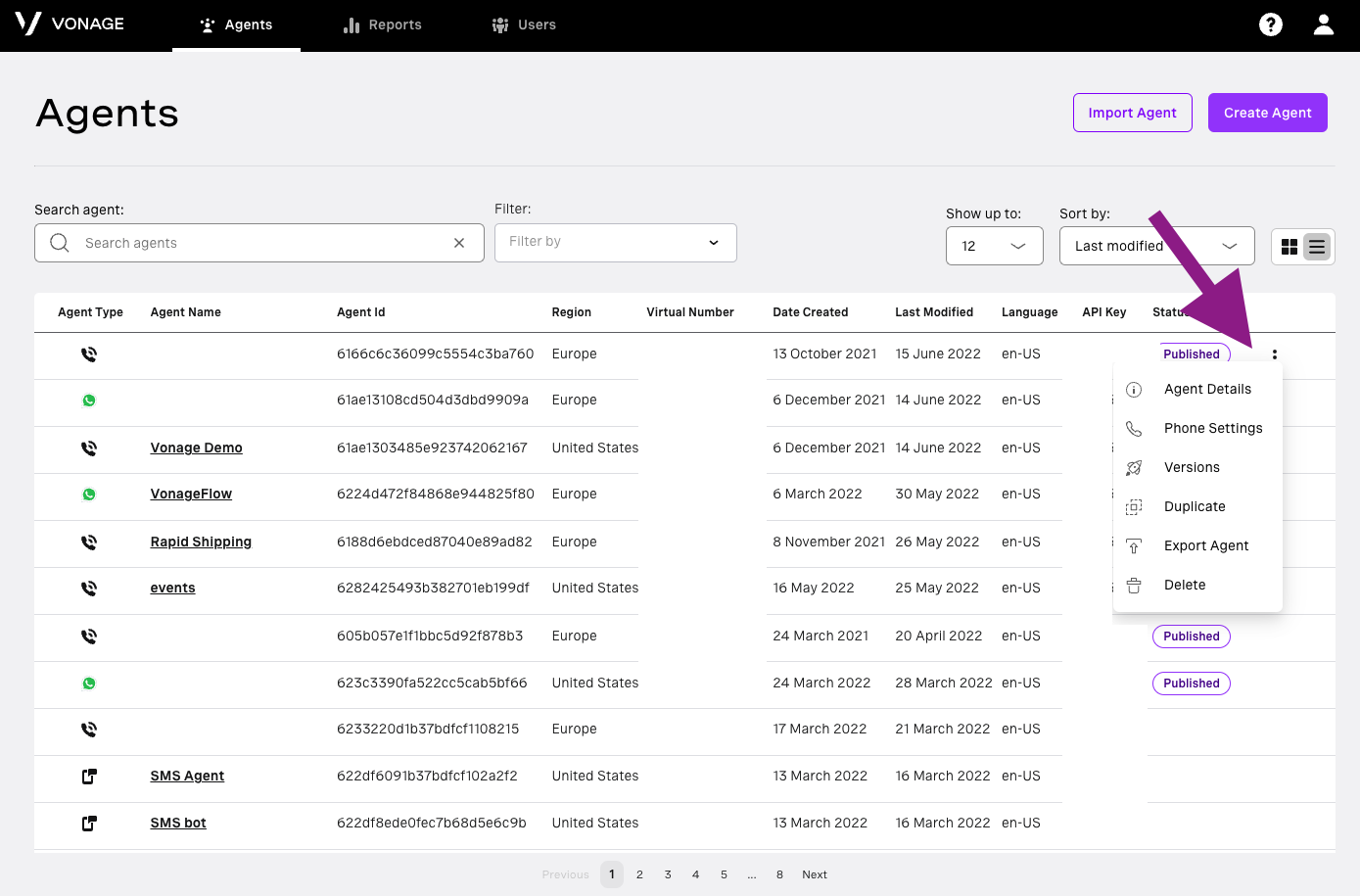Choose Export Agent from the menu
The image size is (1360, 896).
coord(1197,545)
